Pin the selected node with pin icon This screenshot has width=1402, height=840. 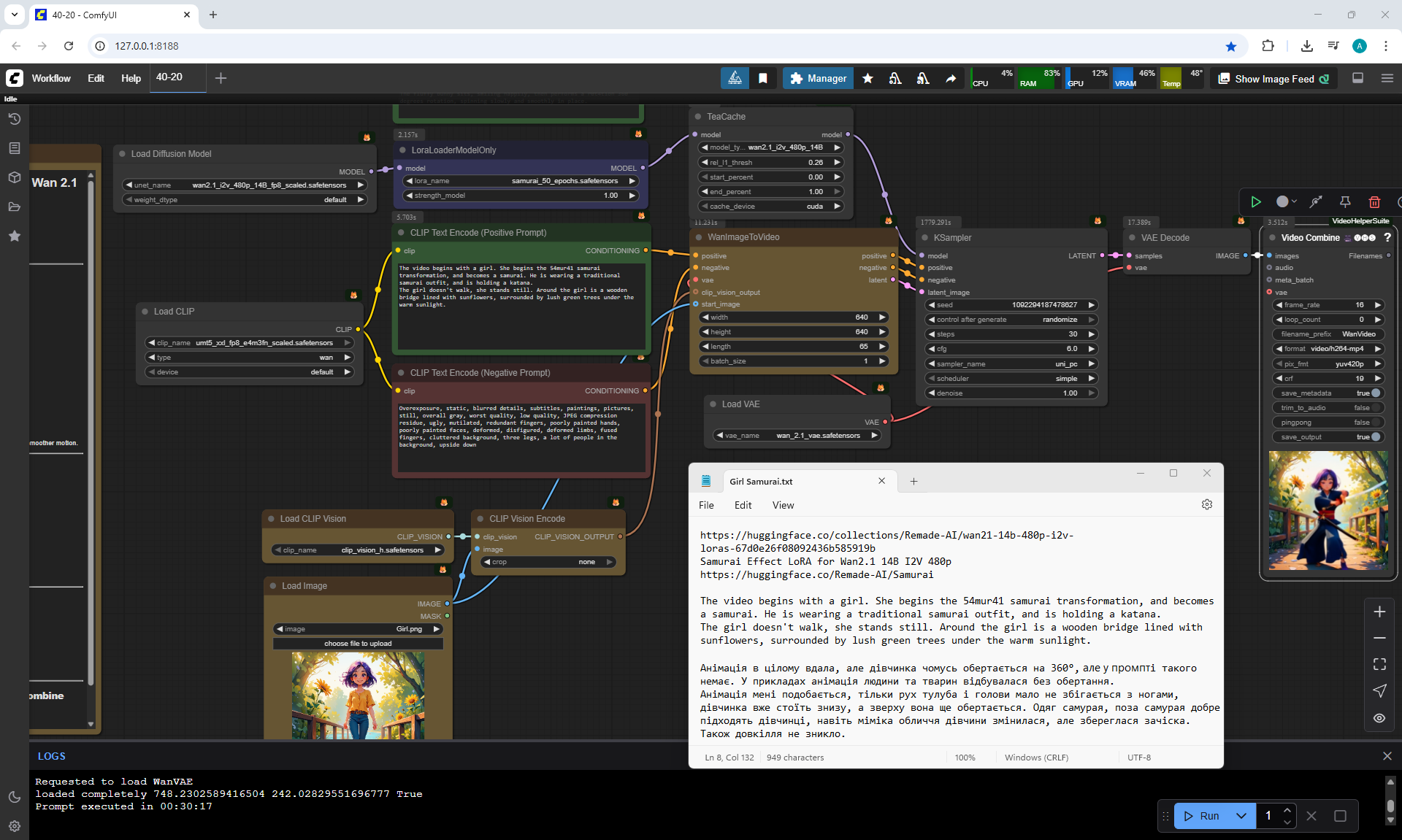[1344, 202]
